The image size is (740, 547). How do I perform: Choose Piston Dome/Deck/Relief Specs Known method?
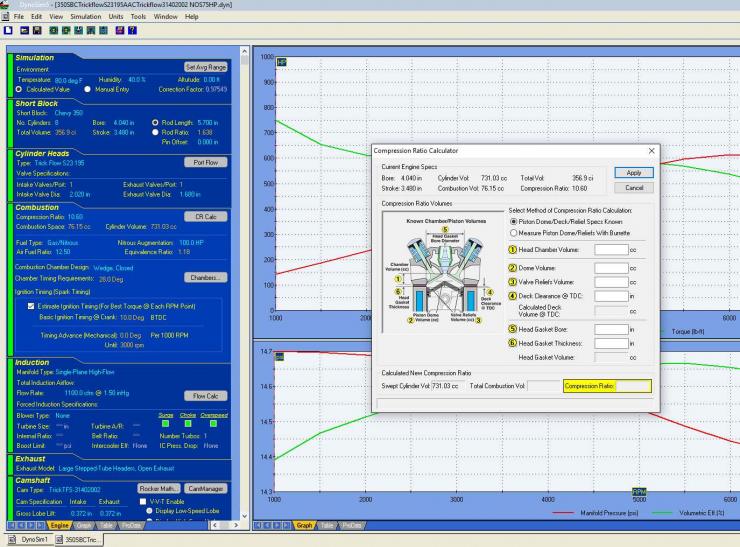pos(513,222)
